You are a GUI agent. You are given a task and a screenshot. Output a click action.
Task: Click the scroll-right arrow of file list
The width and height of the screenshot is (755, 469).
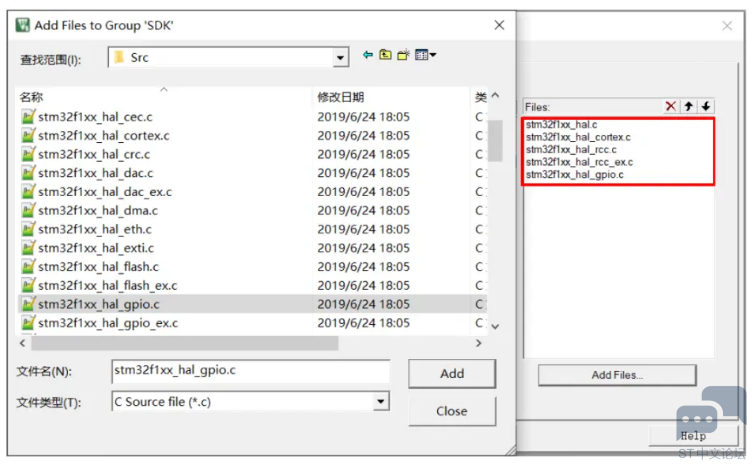[478, 343]
